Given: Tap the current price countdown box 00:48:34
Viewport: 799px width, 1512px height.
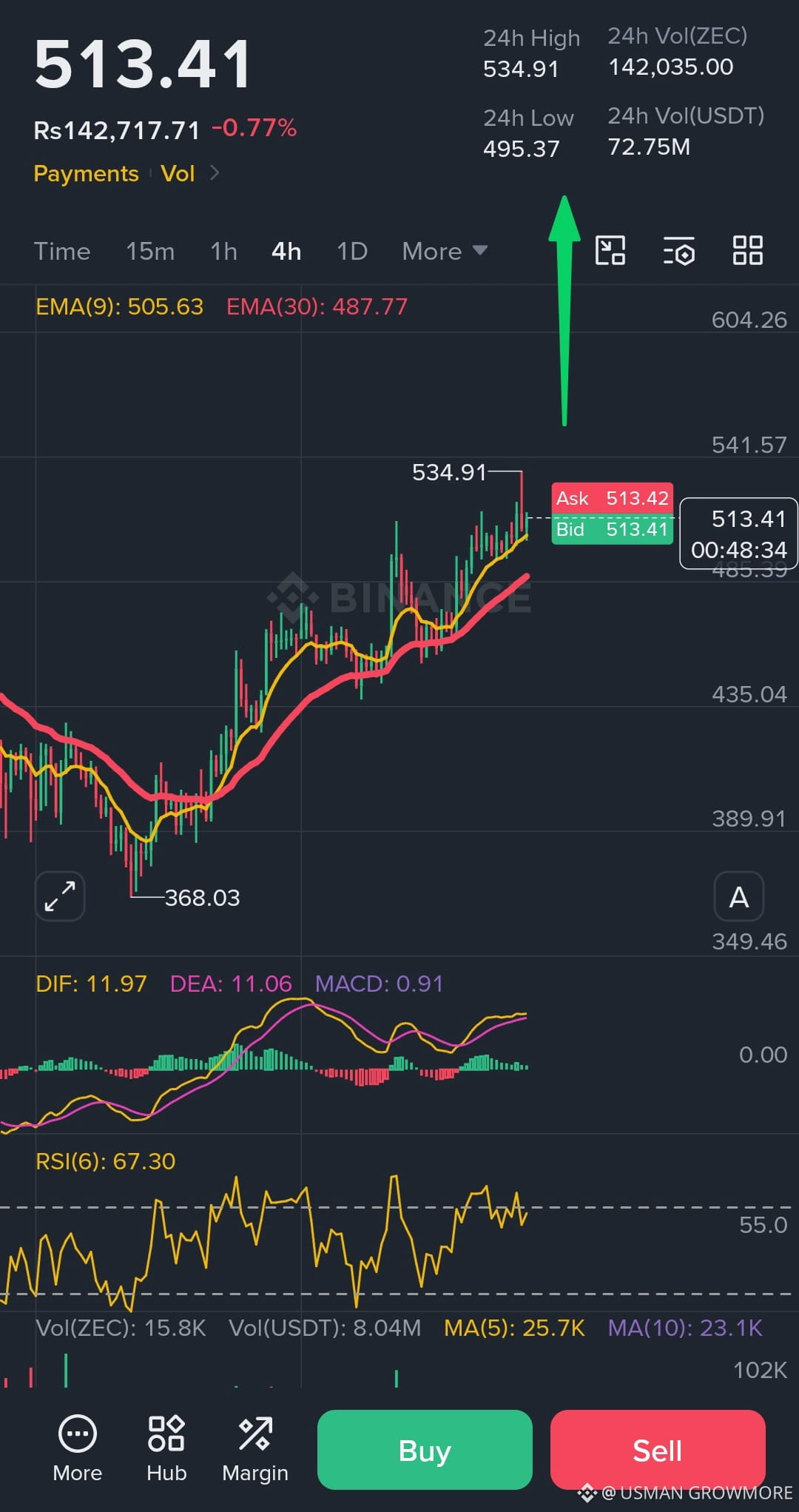Looking at the screenshot, I should 738,534.
